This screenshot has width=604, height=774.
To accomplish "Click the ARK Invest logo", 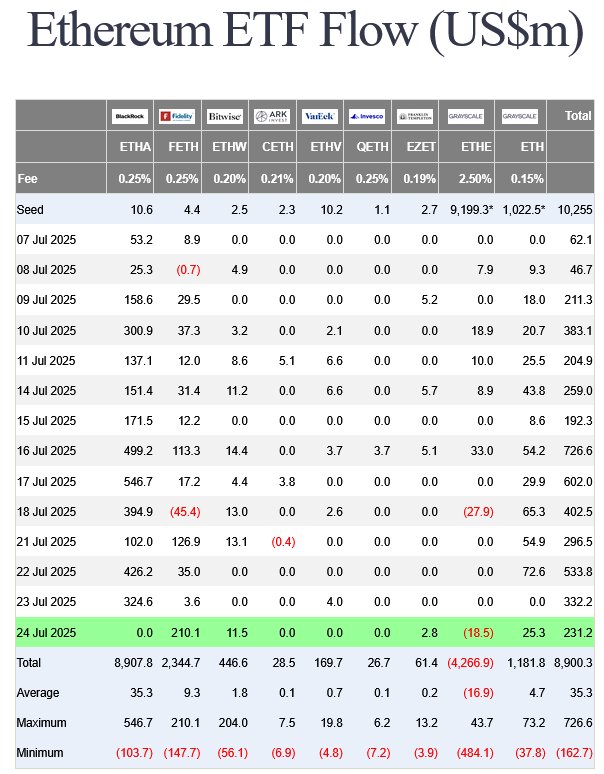I will (x=272, y=116).
